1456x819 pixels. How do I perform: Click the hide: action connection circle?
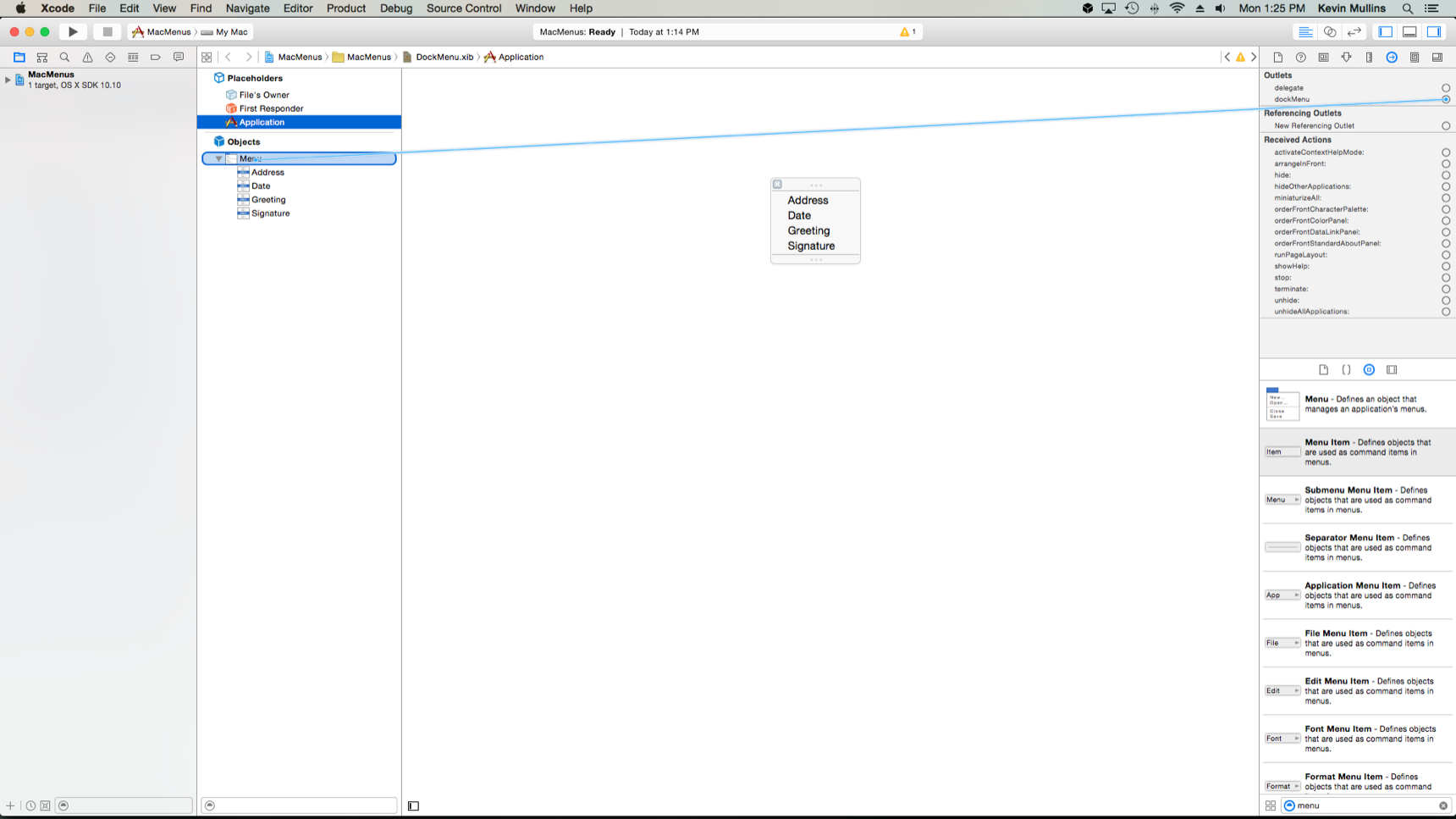click(x=1446, y=175)
